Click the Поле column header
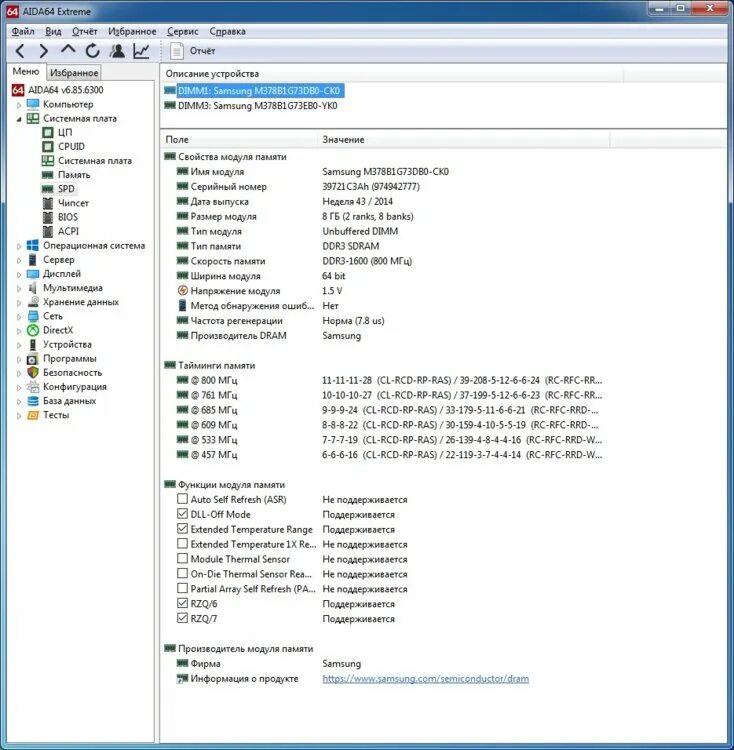 tap(239, 140)
